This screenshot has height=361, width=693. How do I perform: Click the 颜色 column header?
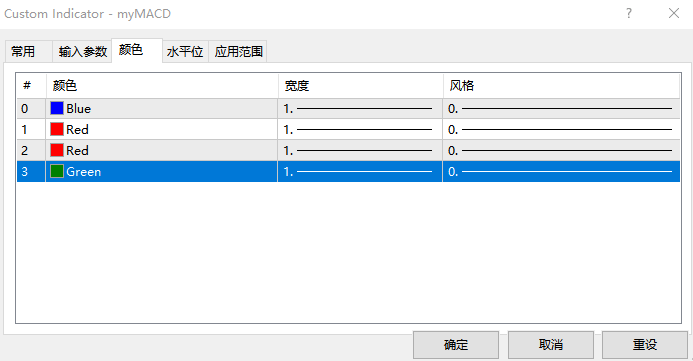[x=162, y=86]
